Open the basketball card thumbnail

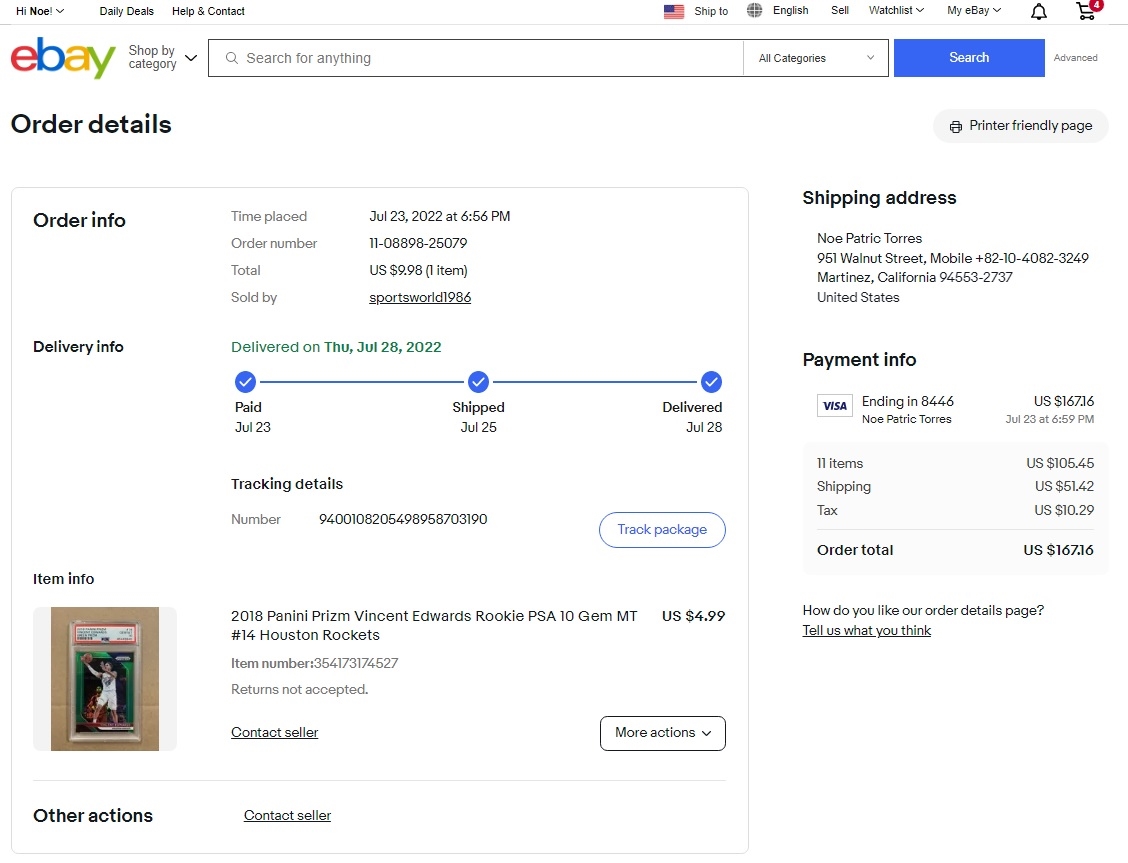105,679
